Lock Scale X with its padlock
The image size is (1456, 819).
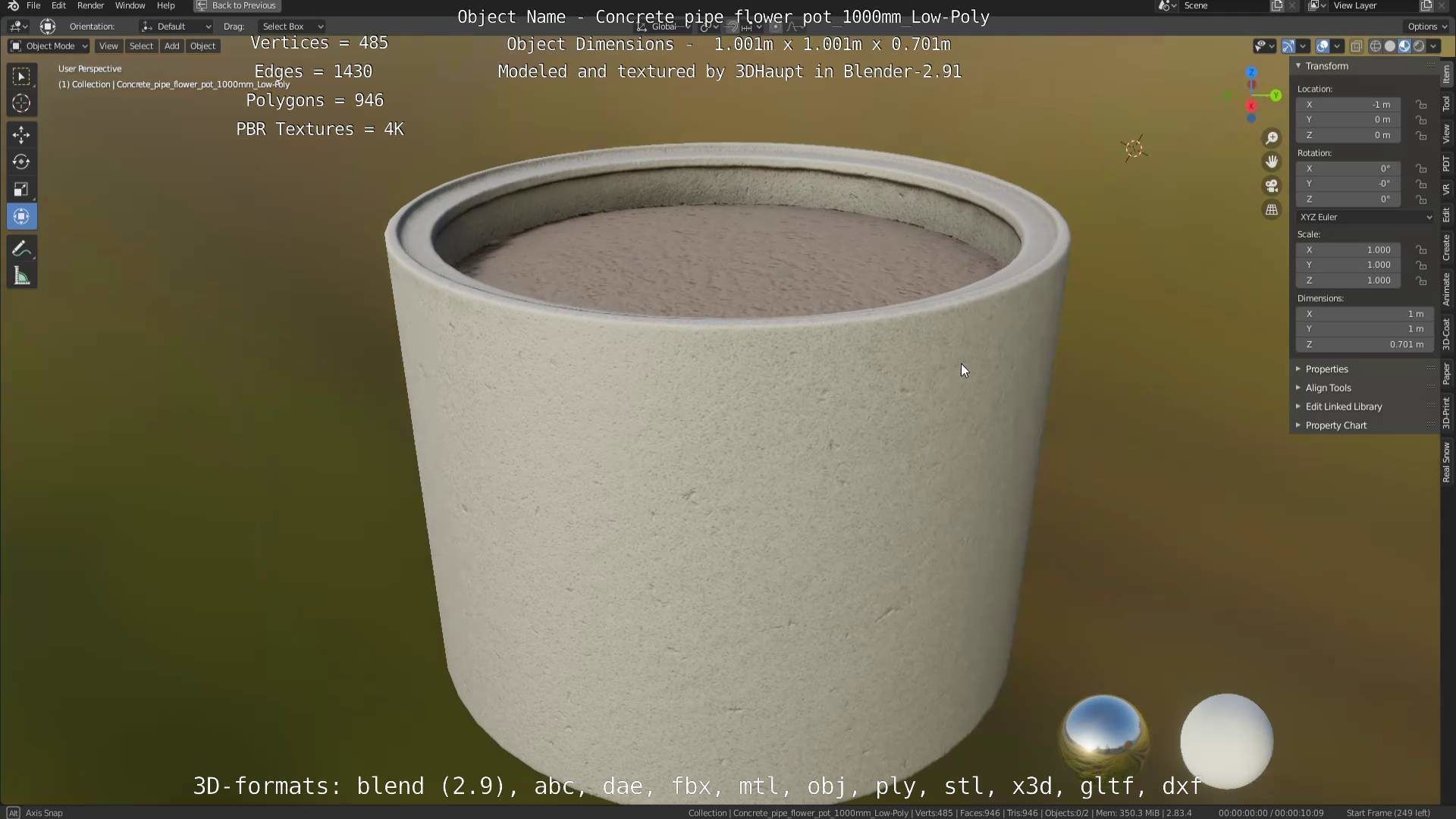[1421, 250]
